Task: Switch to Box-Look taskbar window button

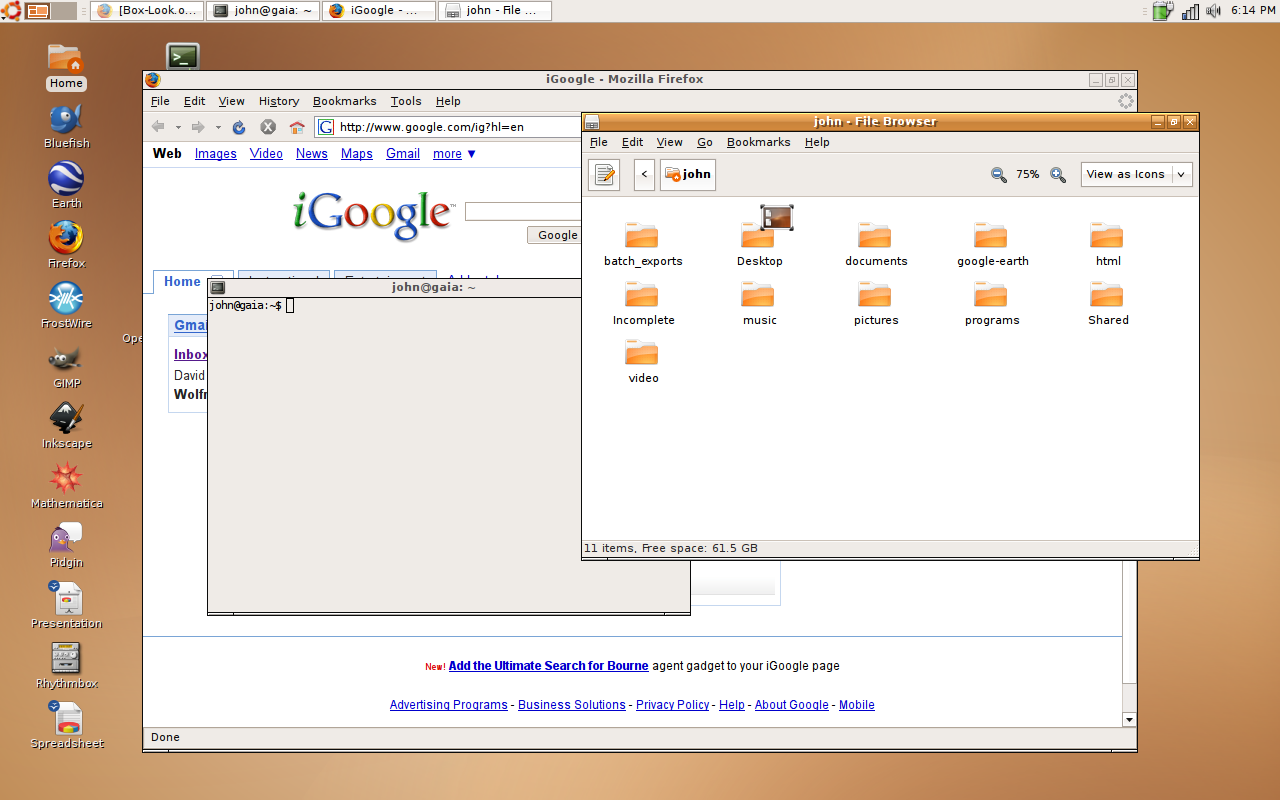Action: pos(146,11)
